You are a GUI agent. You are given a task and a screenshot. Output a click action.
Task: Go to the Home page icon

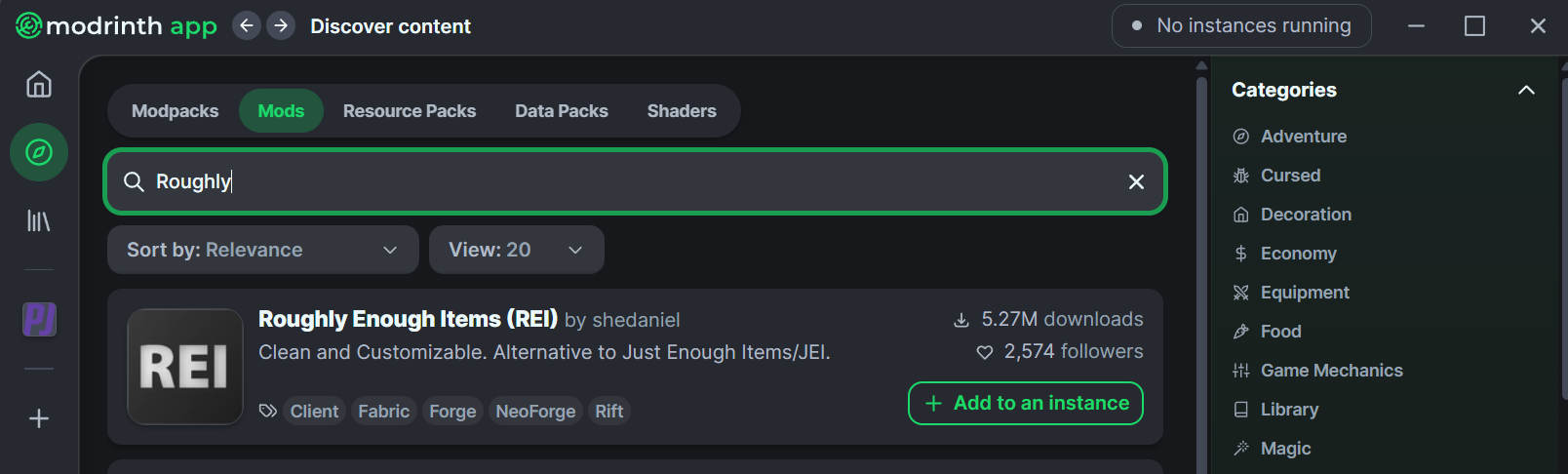(x=39, y=85)
